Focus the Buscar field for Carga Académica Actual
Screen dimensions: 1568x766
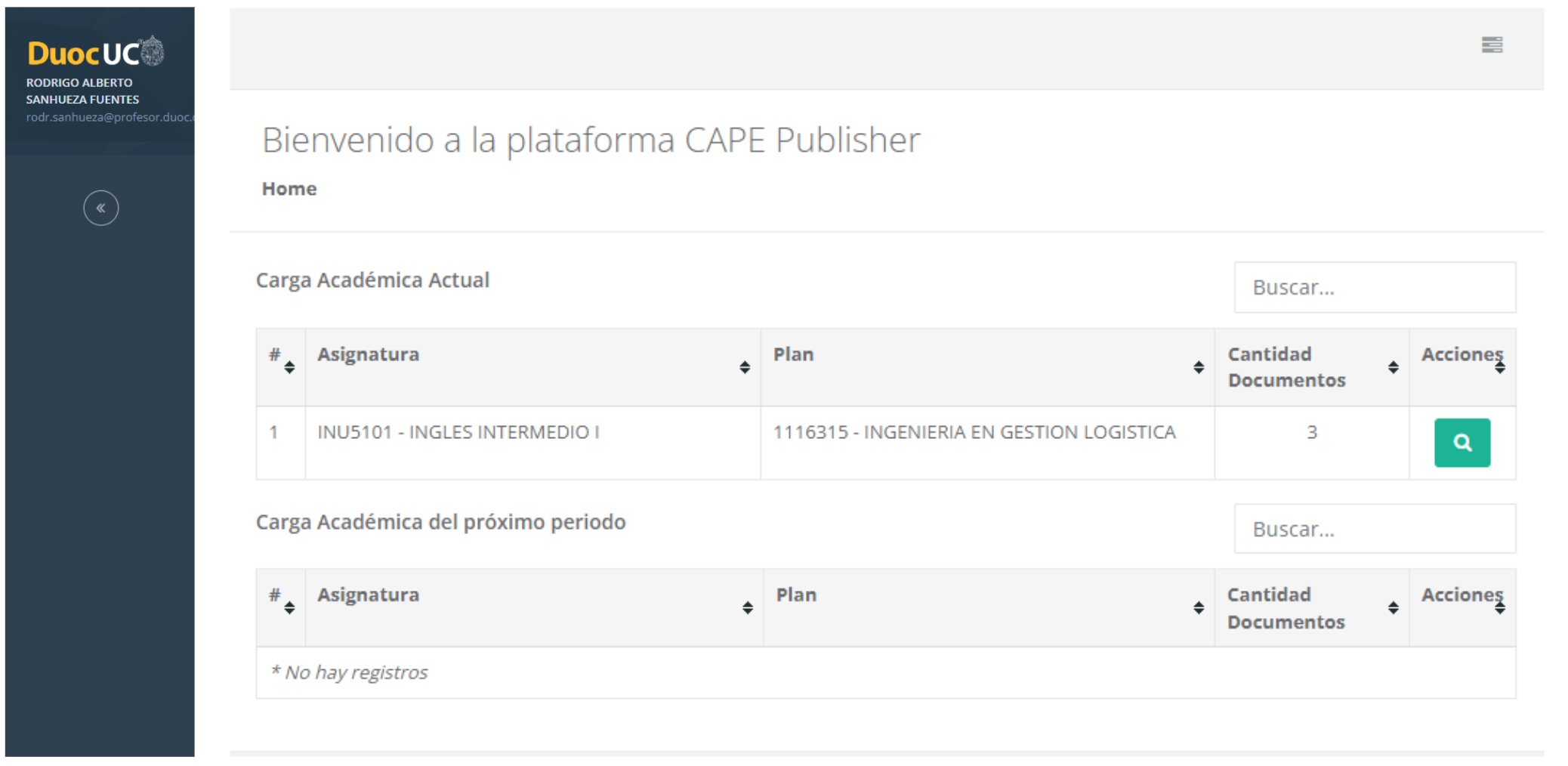coord(1375,287)
